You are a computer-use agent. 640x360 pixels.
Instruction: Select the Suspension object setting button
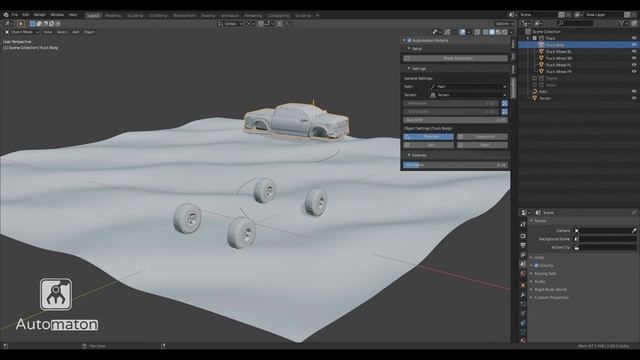482,137
